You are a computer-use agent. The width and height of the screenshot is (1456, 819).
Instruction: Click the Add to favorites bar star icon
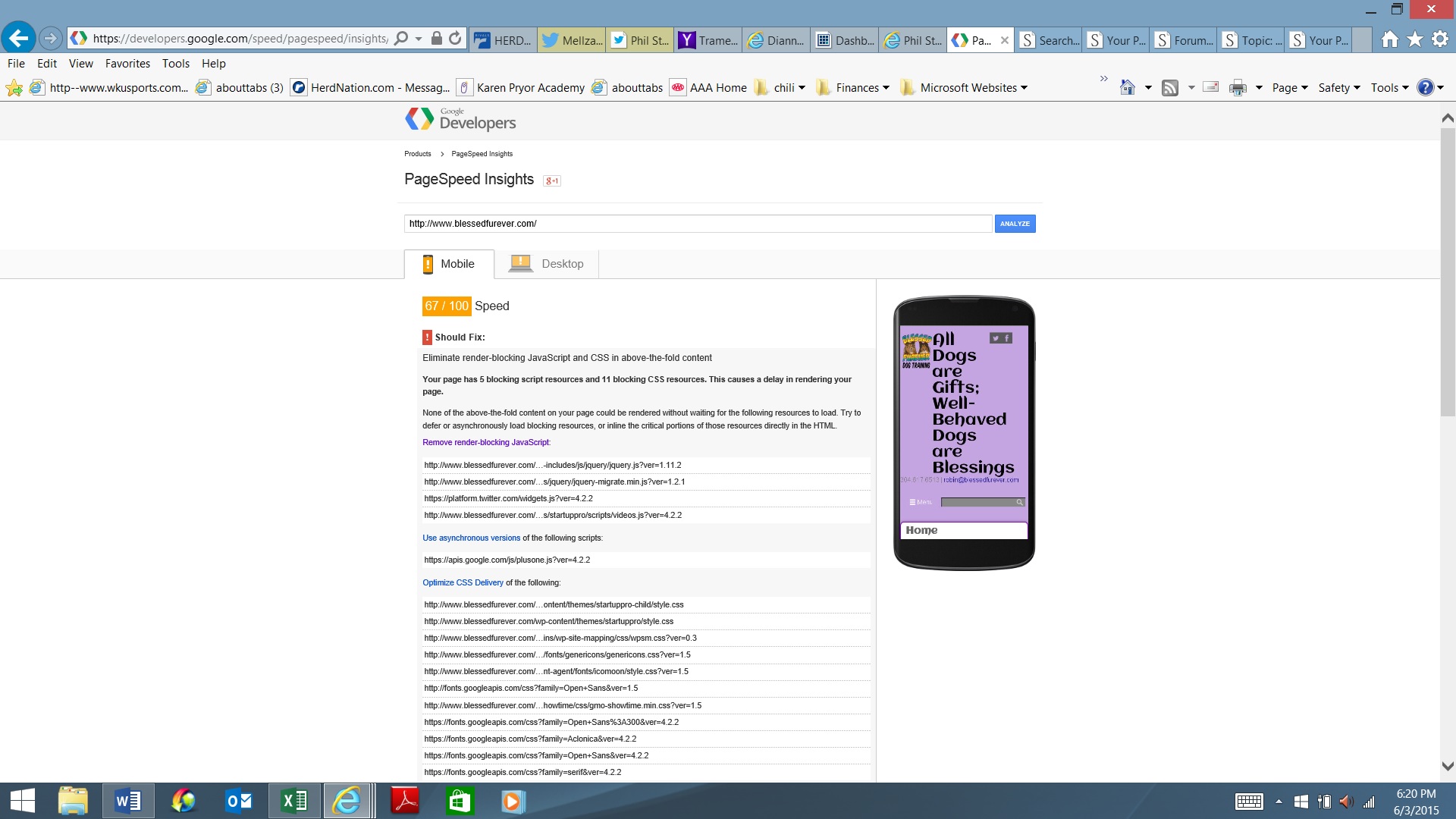click(x=14, y=88)
